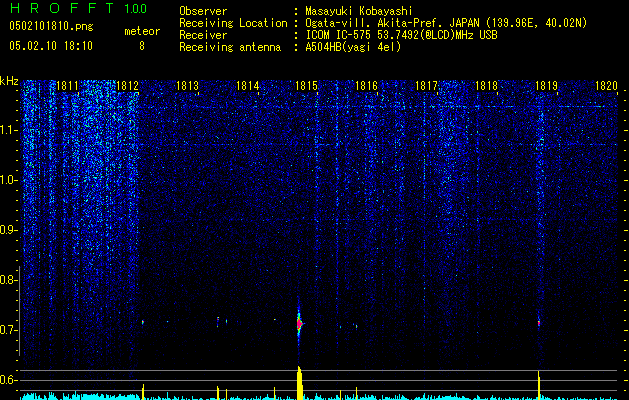
Task: Click the 0.6 frequency axis label
Action: click(x=8, y=380)
